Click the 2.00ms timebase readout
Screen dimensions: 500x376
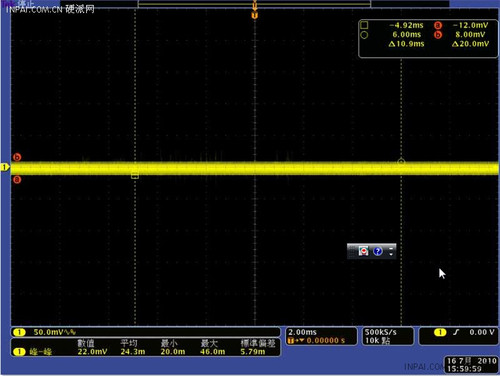click(x=302, y=332)
